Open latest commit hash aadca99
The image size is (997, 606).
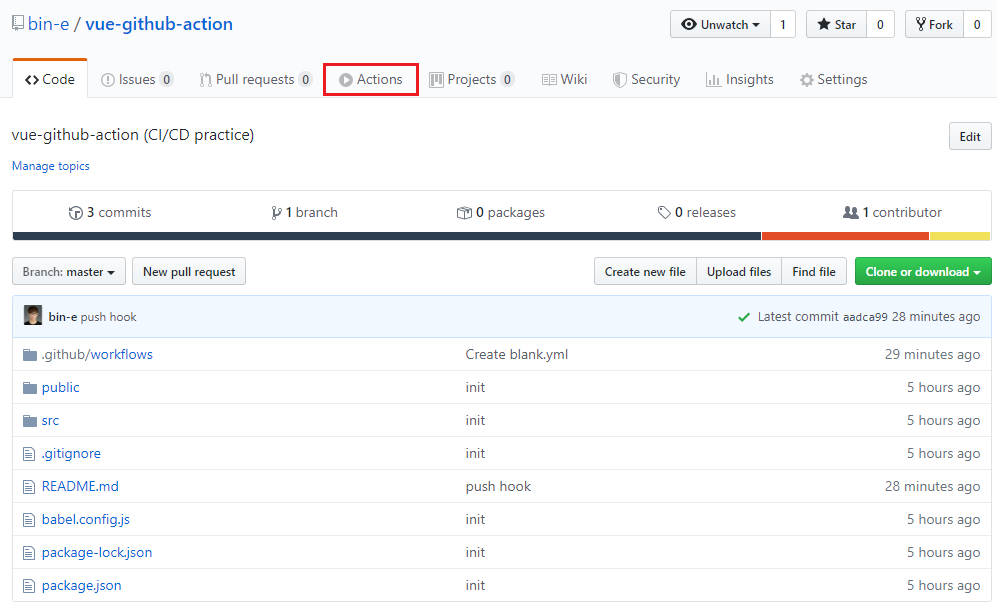(x=865, y=317)
